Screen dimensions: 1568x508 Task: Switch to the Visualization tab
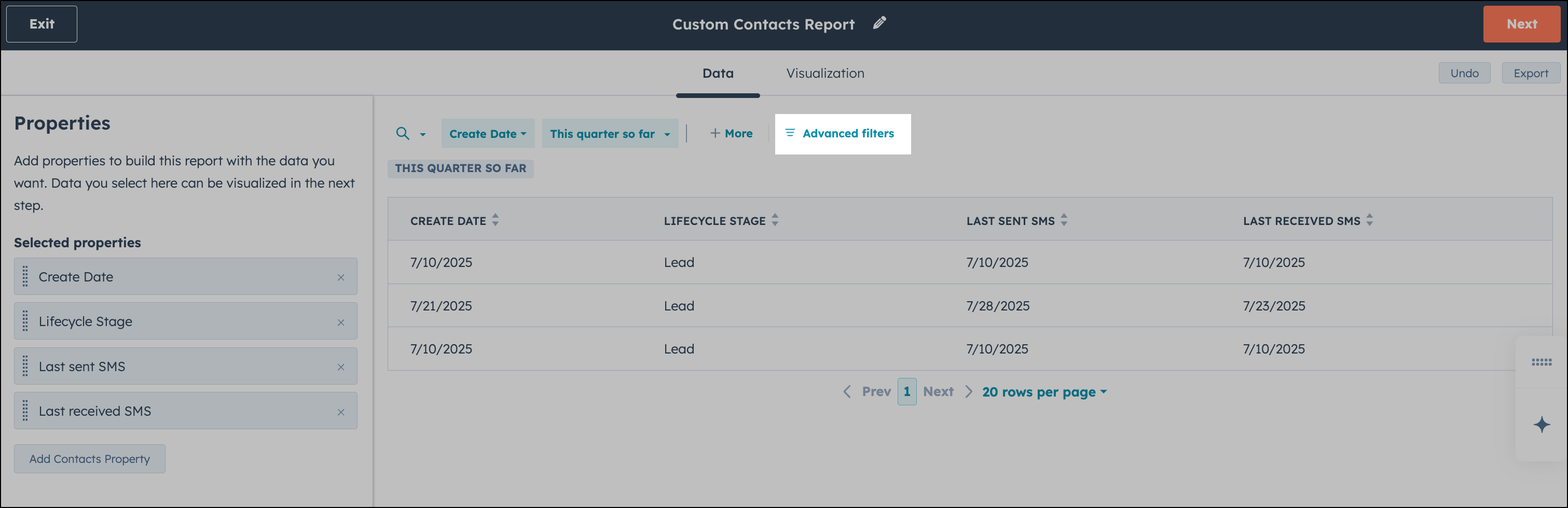coord(825,73)
